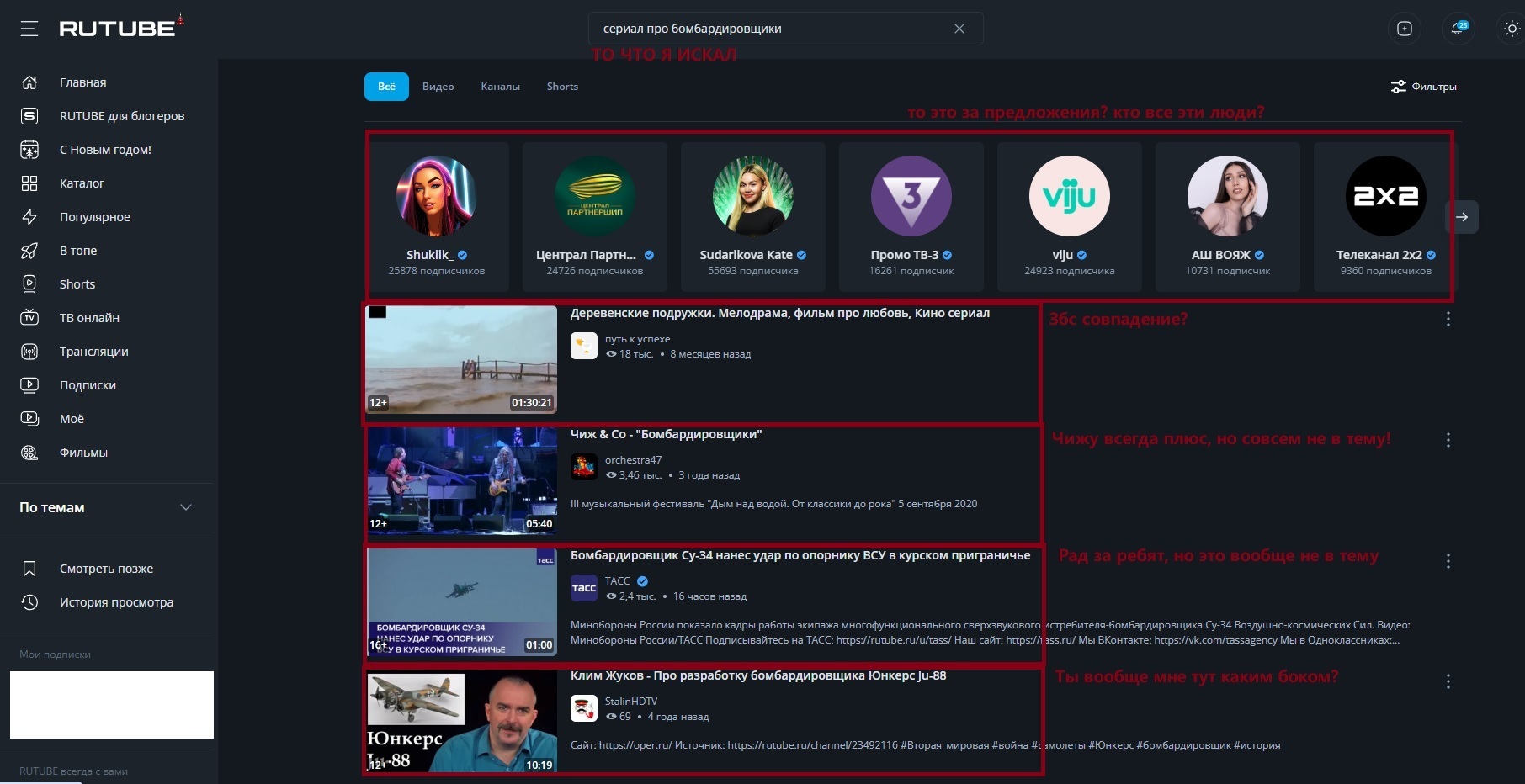
Task: Open options menu for Чиж & Co video
Action: [x=1448, y=440]
